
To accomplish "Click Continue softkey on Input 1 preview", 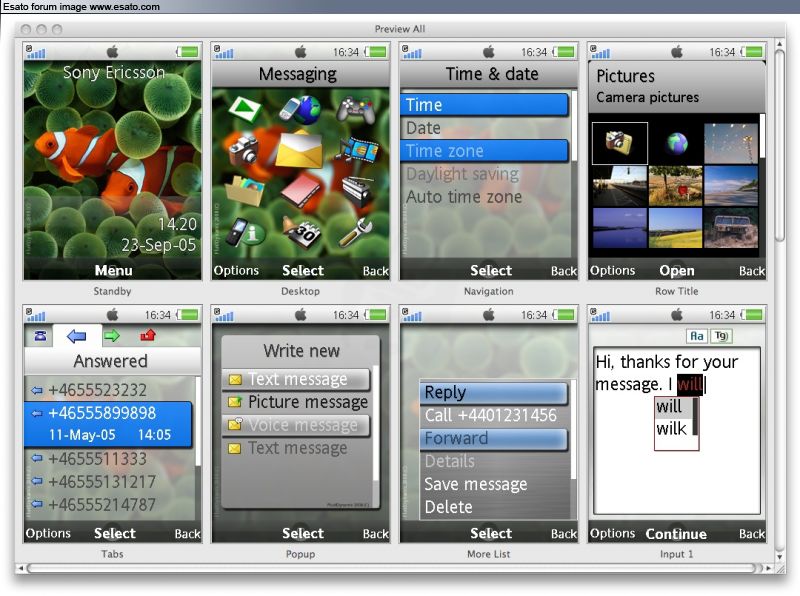I will click(x=676, y=534).
